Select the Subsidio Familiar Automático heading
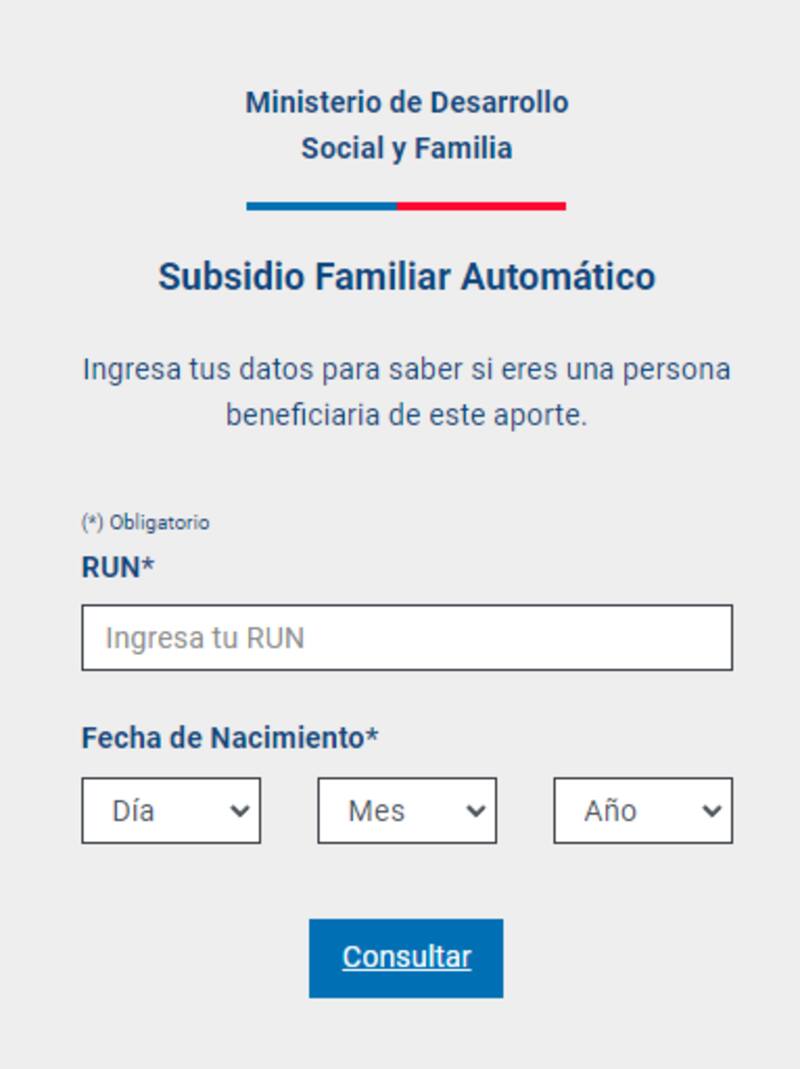Viewport: 800px width, 1069px height. click(406, 277)
